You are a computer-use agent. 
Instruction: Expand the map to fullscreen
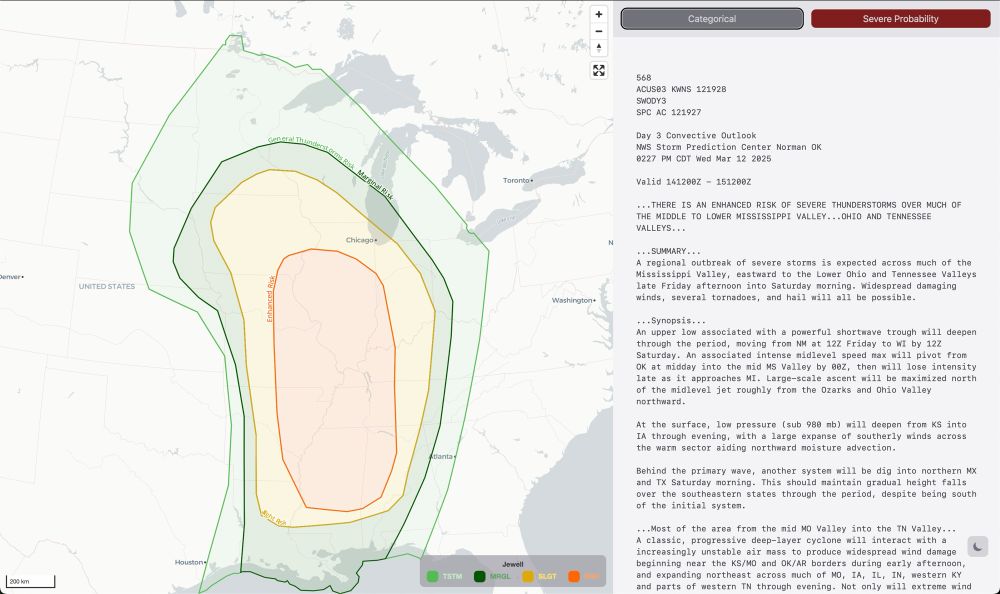tap(598, 71)
